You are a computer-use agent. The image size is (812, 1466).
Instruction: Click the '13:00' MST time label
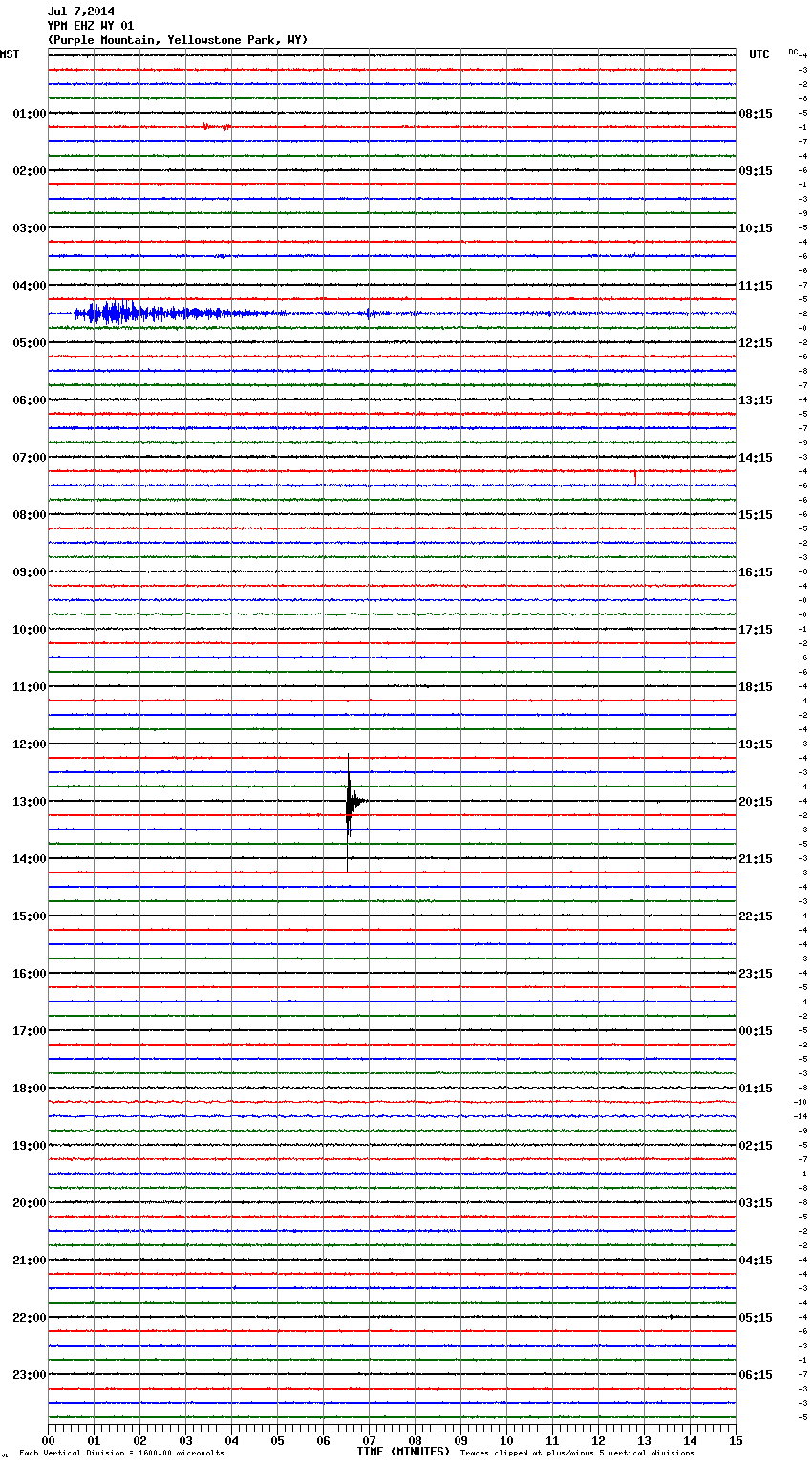pyautogui.click(x=29, y=802)
